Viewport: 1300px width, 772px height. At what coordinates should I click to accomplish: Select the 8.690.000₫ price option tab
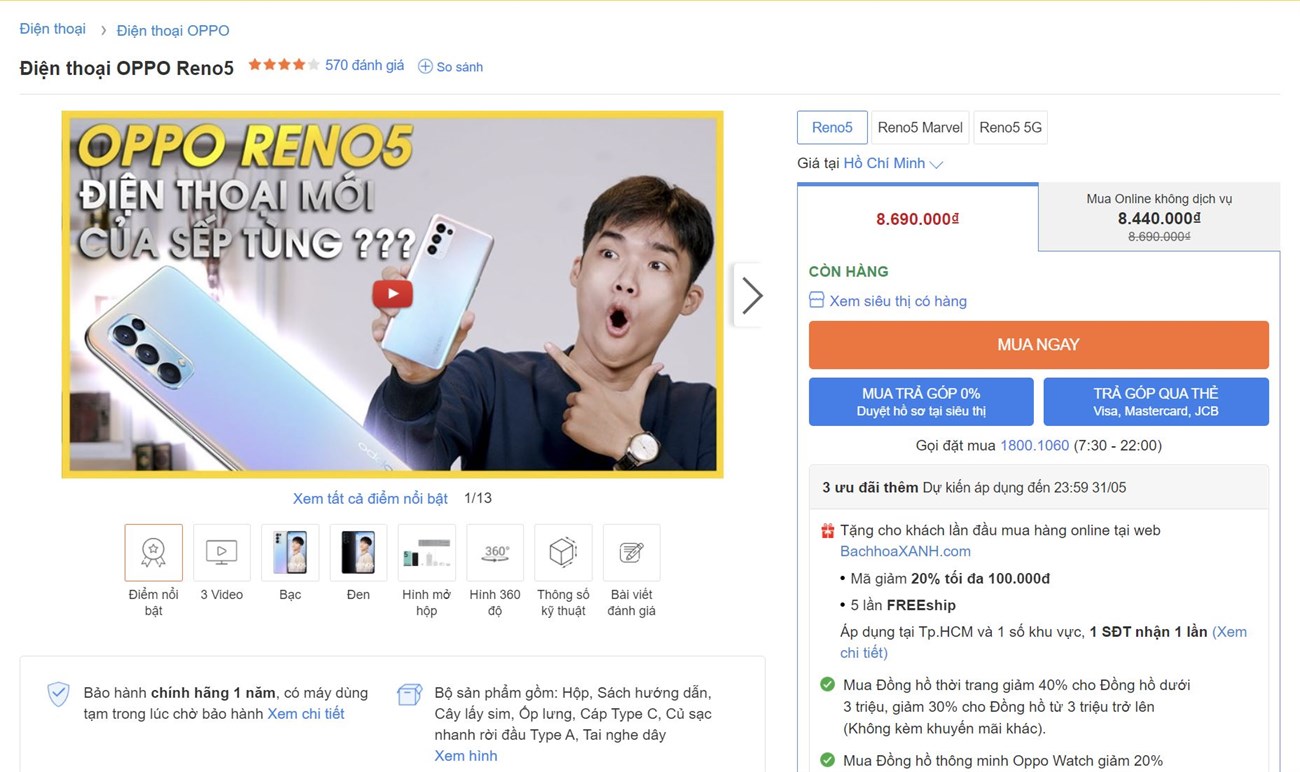click(918, 218)
